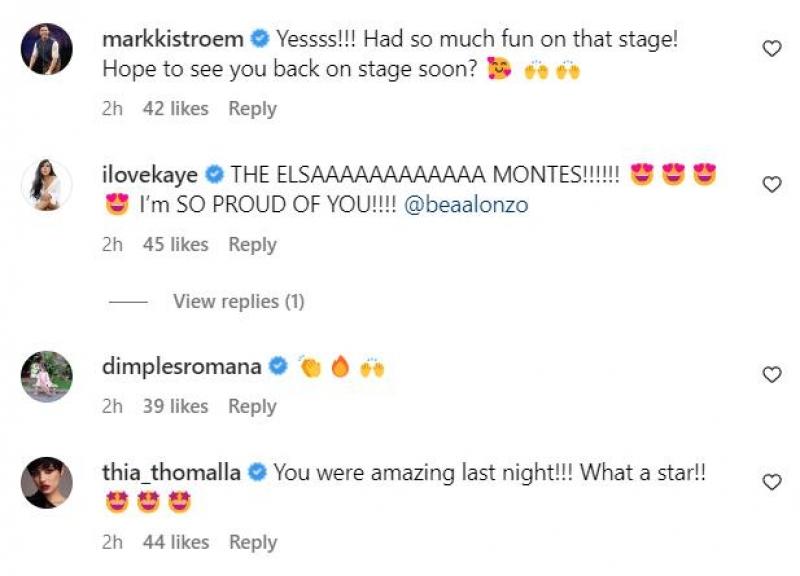The width and height of the screenshot is (800, 576).
Task: Visit ilovekaye's profile via username
Action: tap(149, 175)
